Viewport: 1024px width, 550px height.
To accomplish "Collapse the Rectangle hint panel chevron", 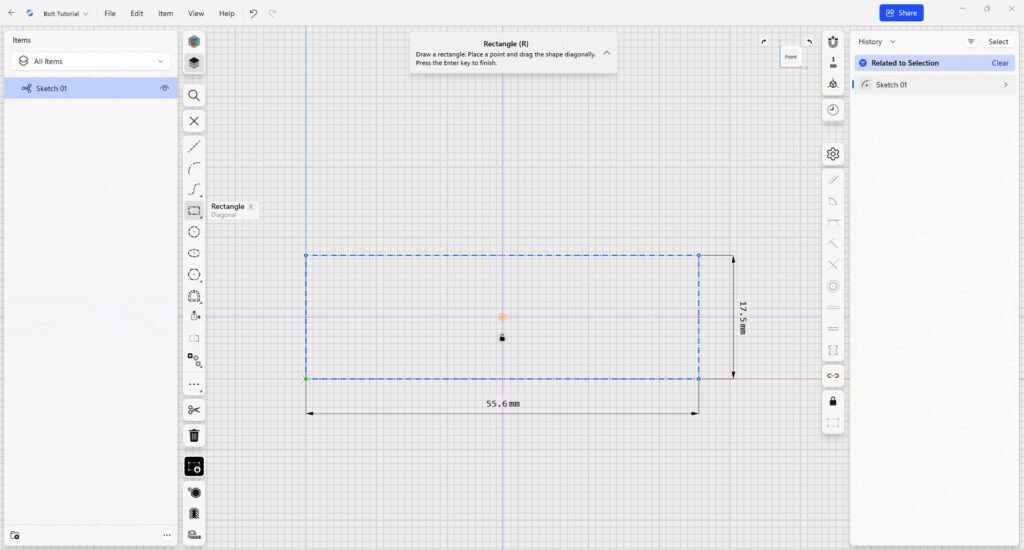I will pyautogui.click(x=606, y=52).
